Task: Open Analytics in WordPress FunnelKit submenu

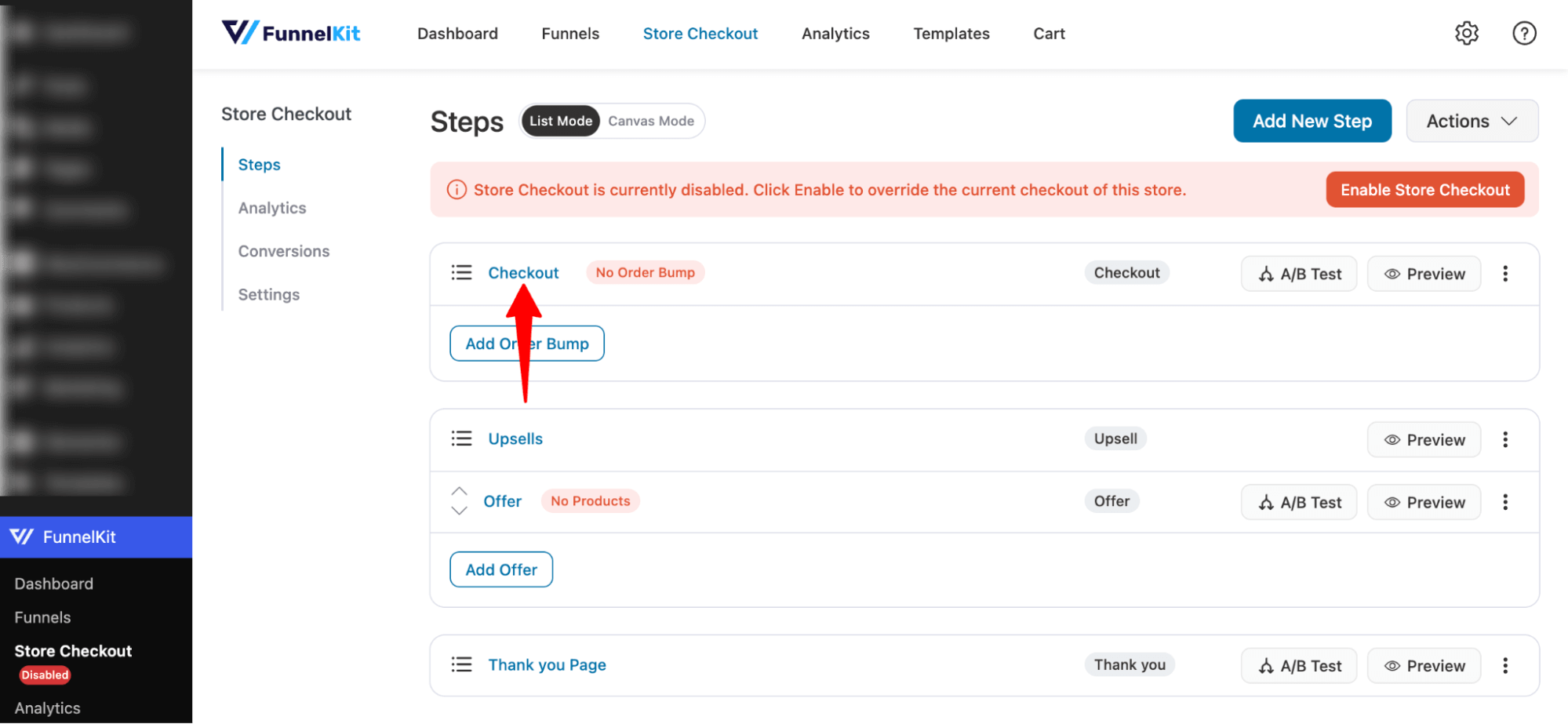Action: pyautogui.click(x=47, y=708)
